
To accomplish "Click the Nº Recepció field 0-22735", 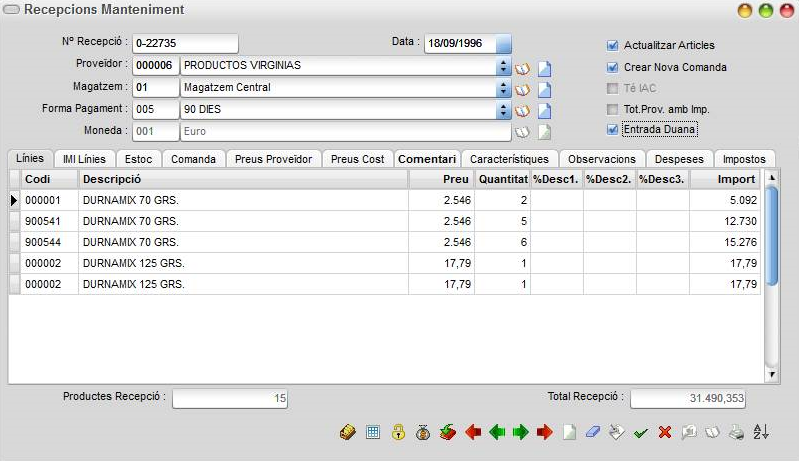I will 185,43.
